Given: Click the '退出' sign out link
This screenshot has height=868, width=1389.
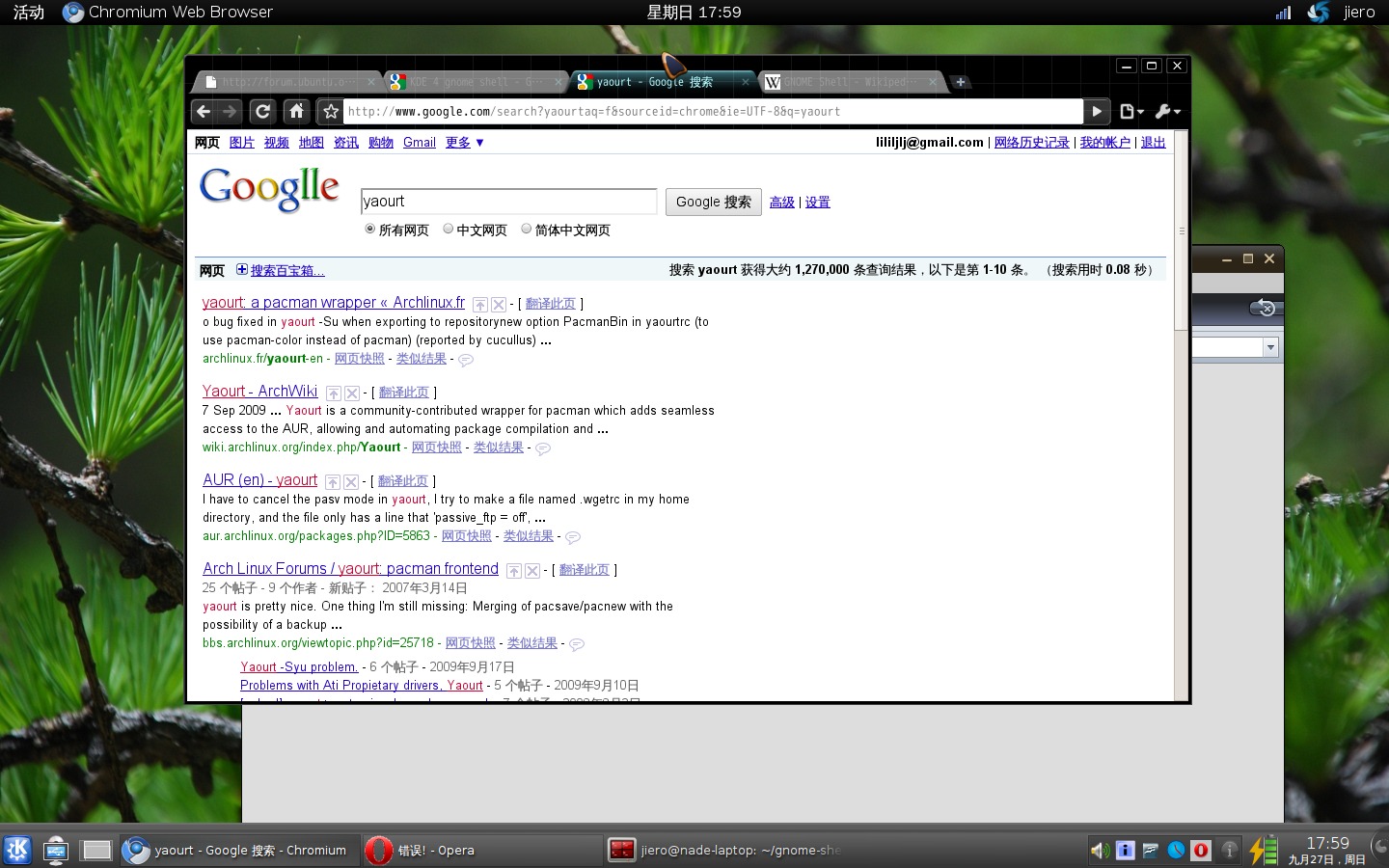Looking at the screenshot, I should pos(1154,143).
